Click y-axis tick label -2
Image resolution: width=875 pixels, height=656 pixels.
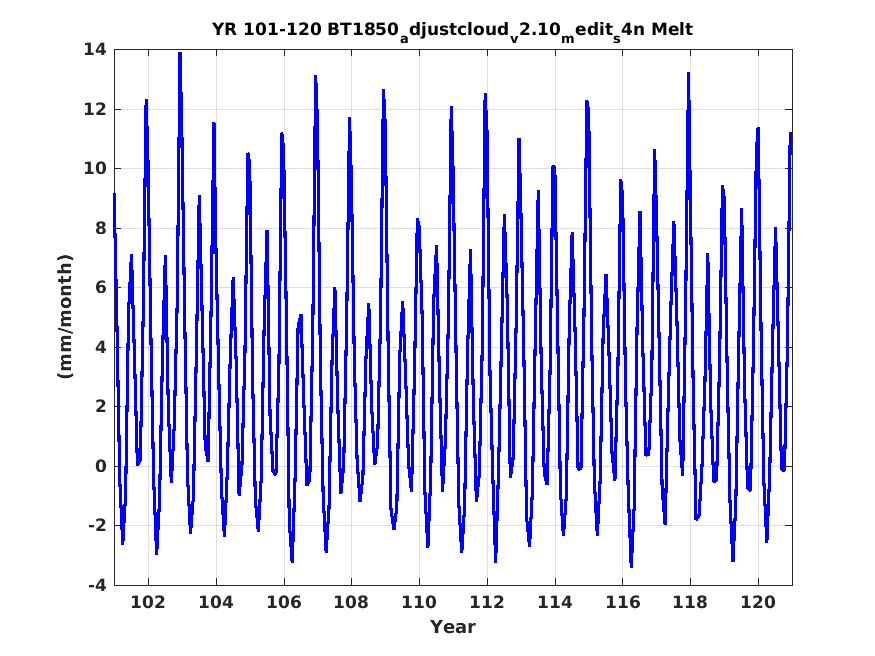[x=97, y=525]
